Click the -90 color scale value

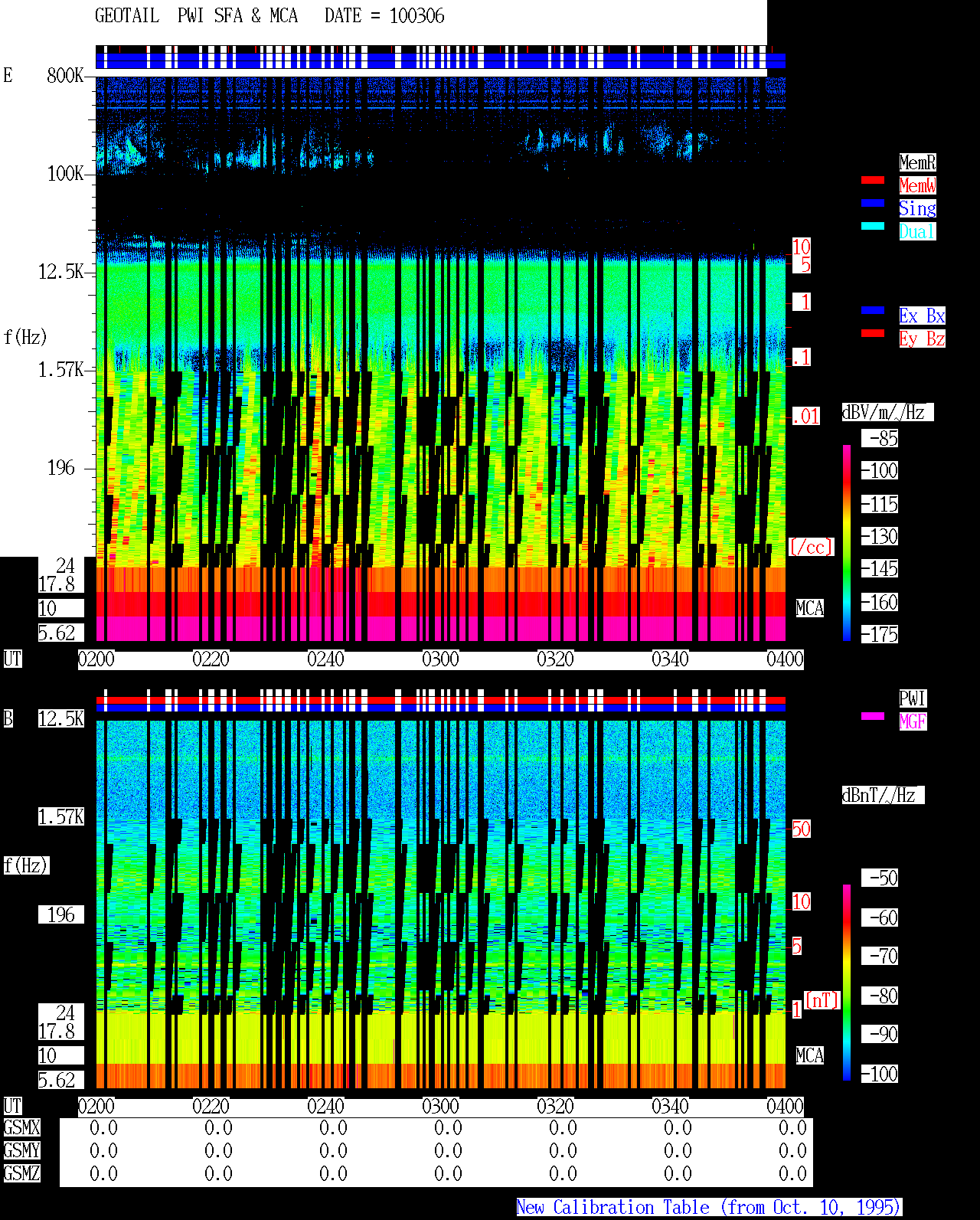click(x=880, y=1034)
